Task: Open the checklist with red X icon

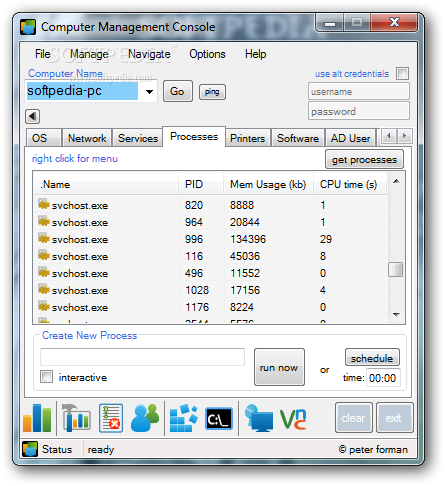Action: click(x=111, y=418)
